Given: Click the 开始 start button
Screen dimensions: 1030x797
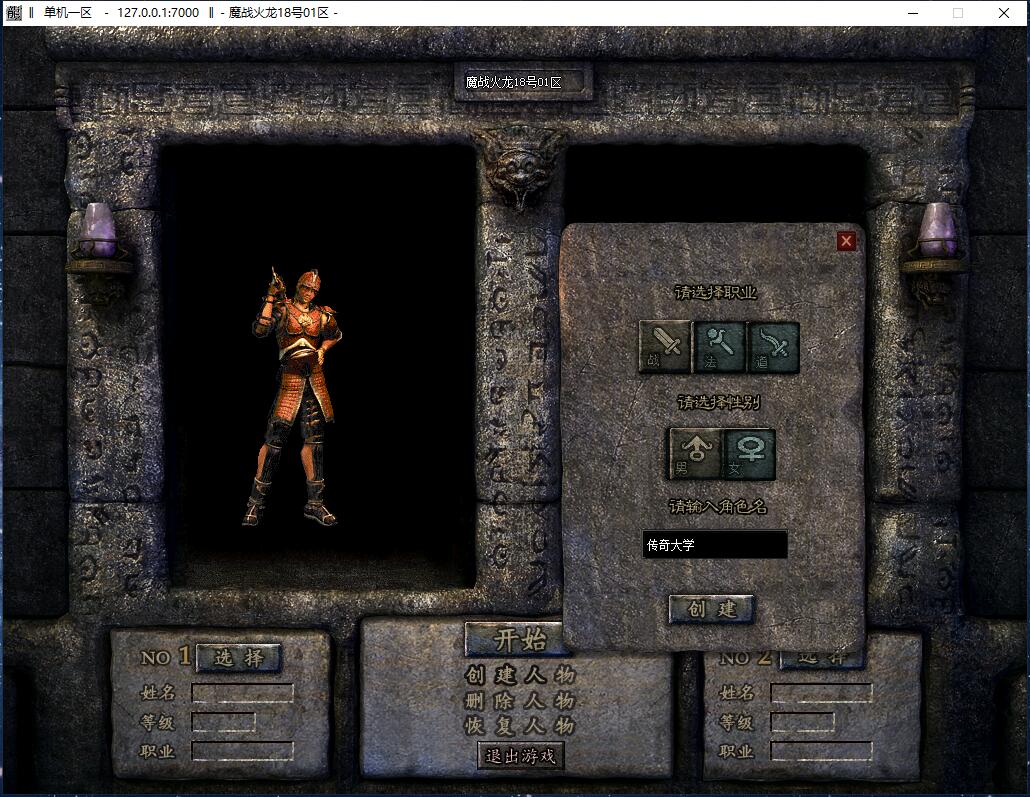Looking at the screenshot, I should [x=519, y=639].
